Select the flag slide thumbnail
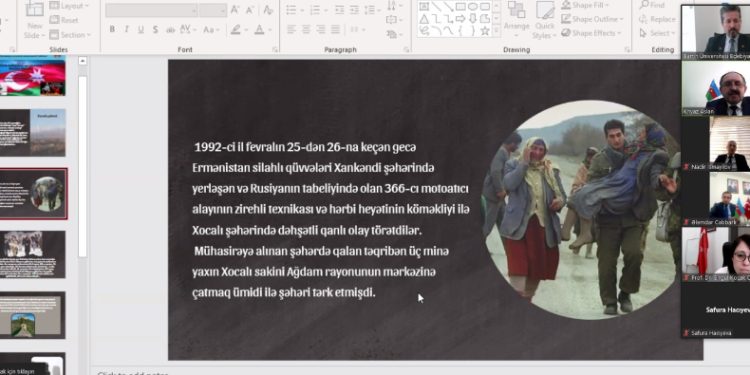This screenshot has height=375, width=750. (x=33, y=76)
